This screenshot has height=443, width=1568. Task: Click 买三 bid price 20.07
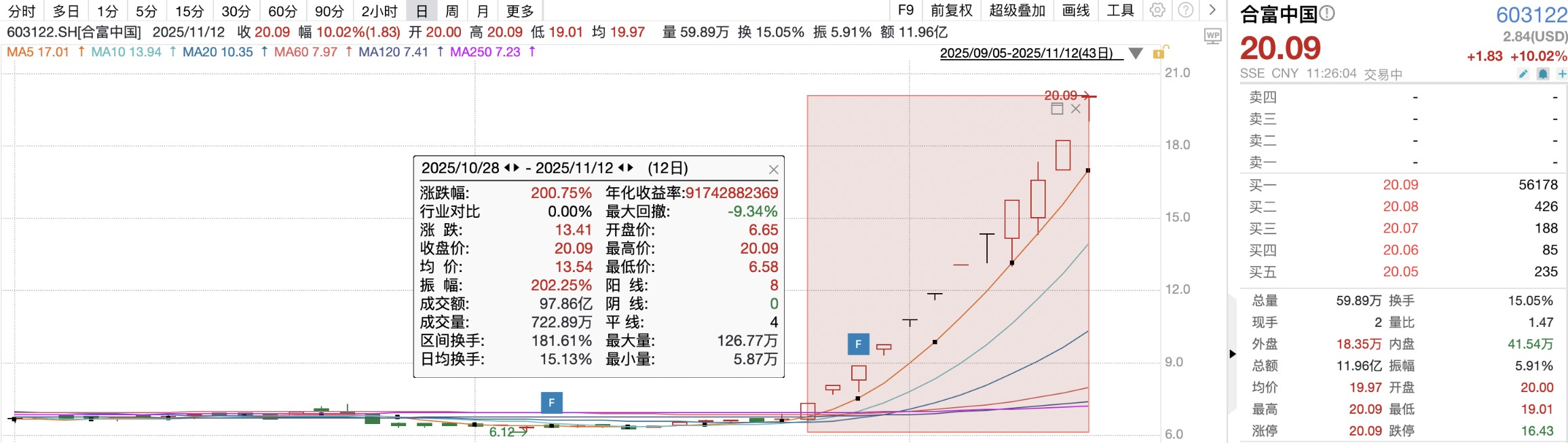tap(1400, 228)
